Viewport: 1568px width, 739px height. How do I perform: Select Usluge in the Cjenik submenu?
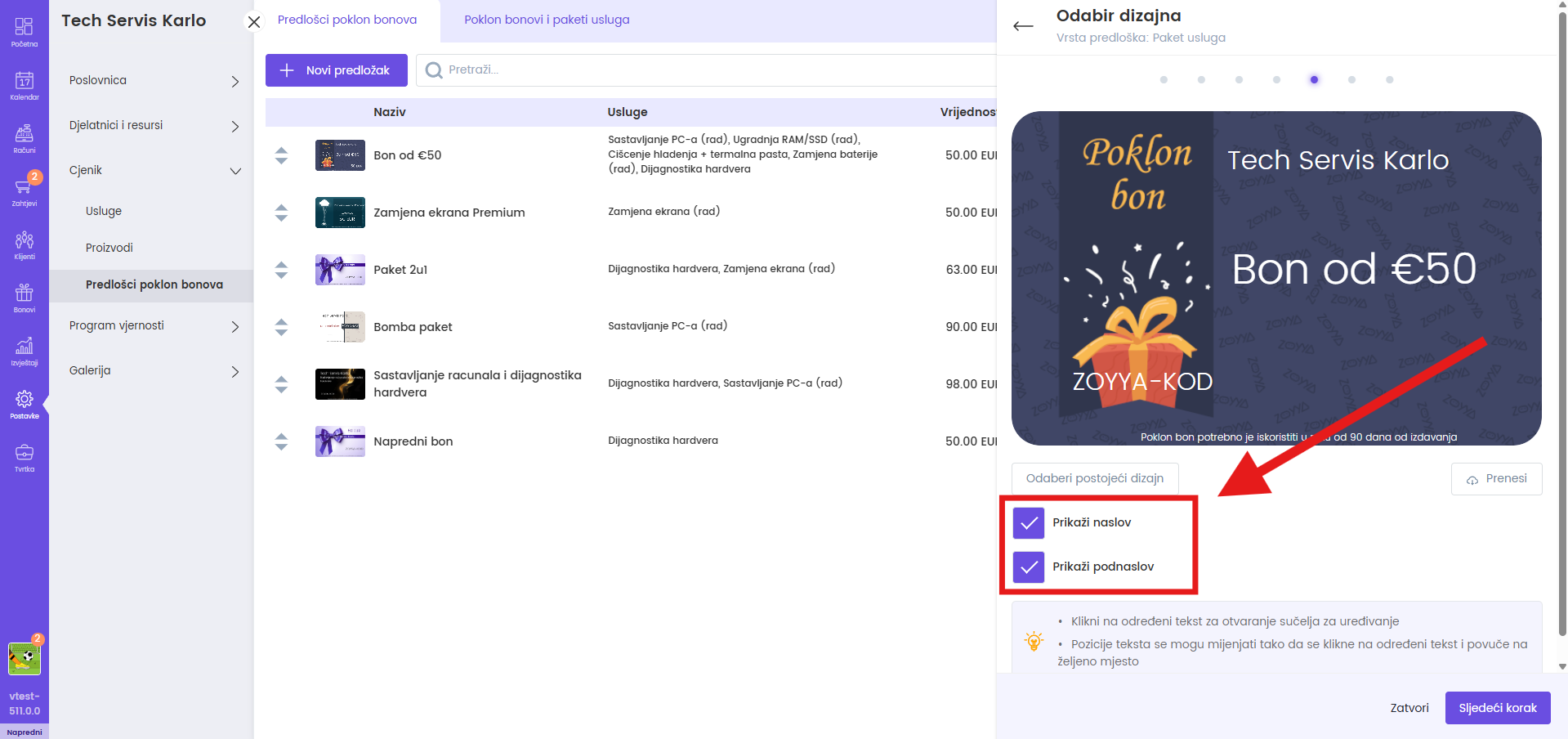pos(104,211)
